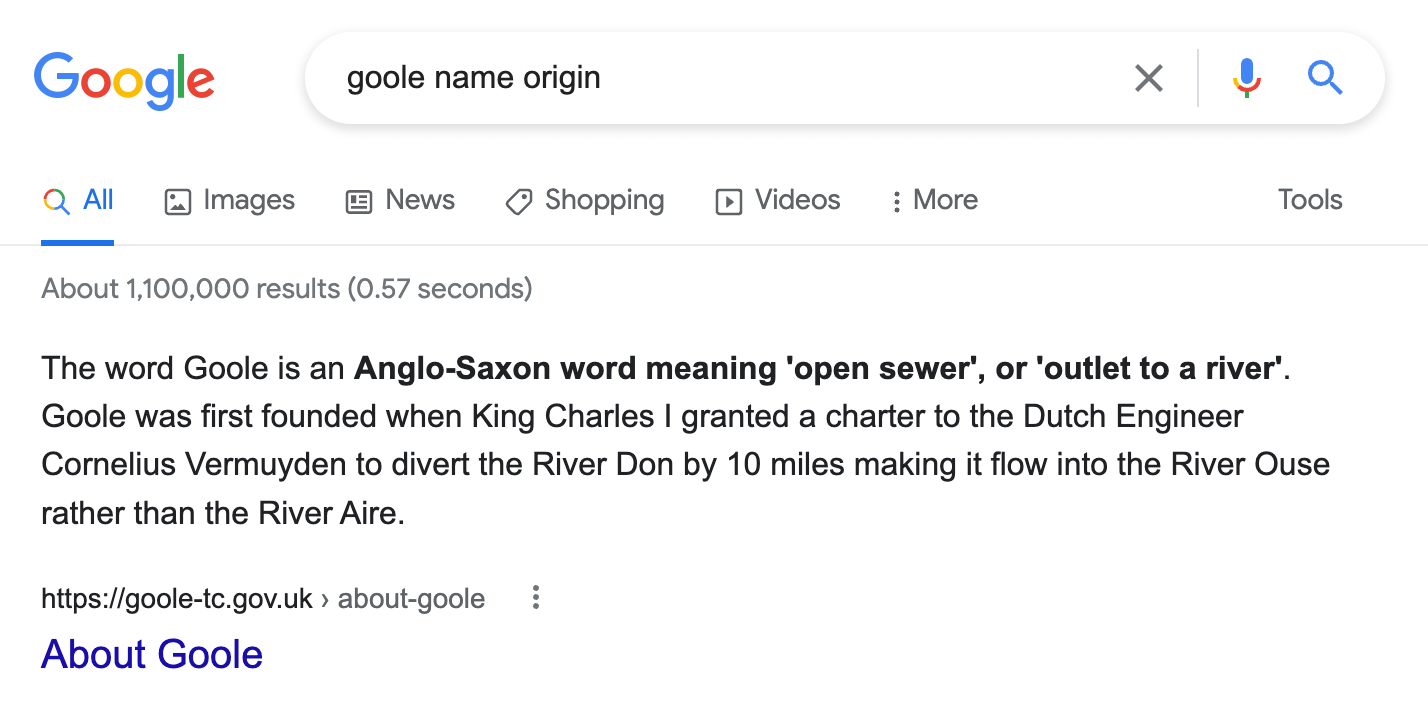Click the Videos play icon
This screenshot has height=708, width=1428.
point(729,202)
